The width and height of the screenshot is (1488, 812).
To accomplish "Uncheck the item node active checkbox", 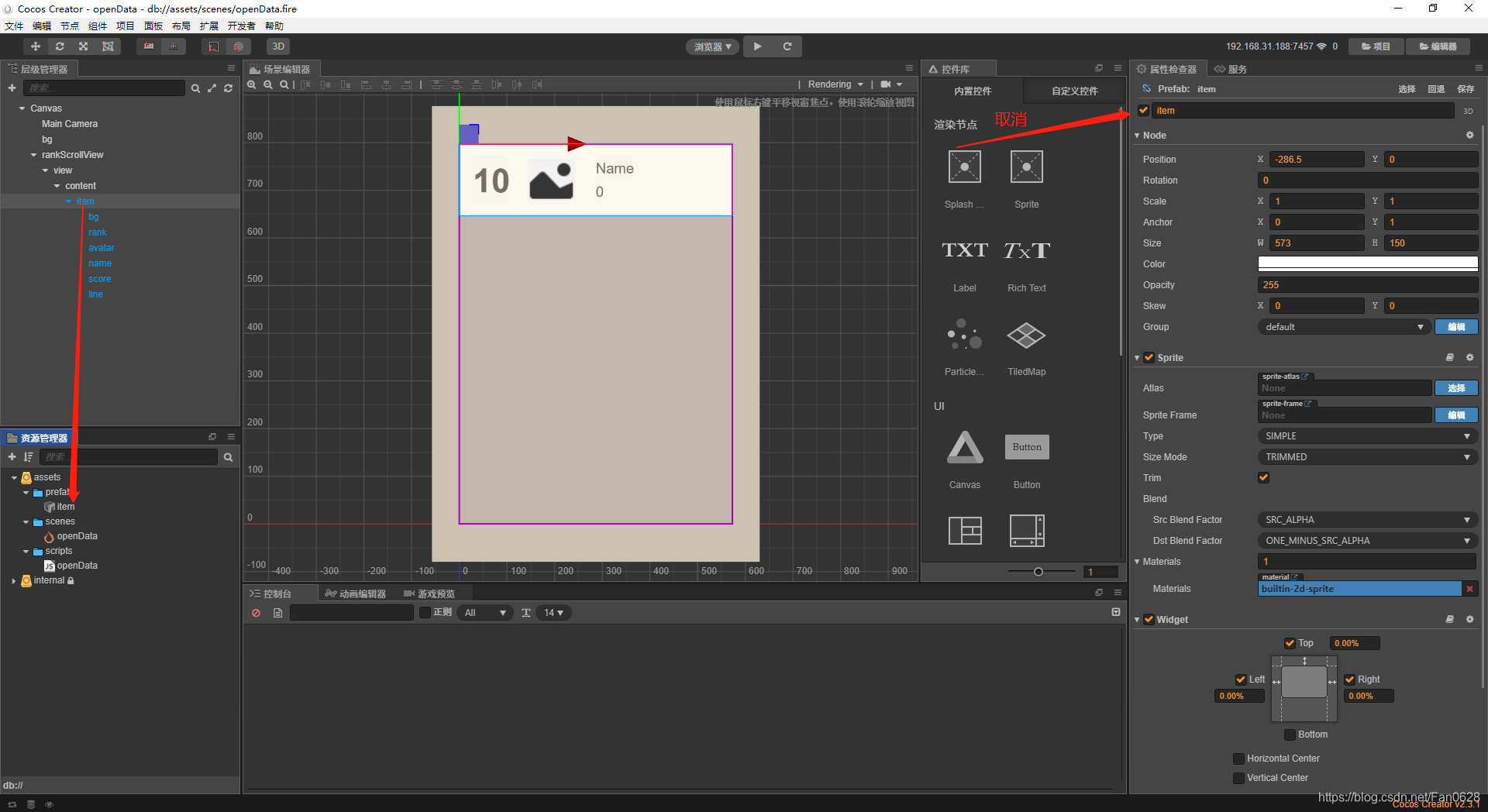I will (1144, 111).
